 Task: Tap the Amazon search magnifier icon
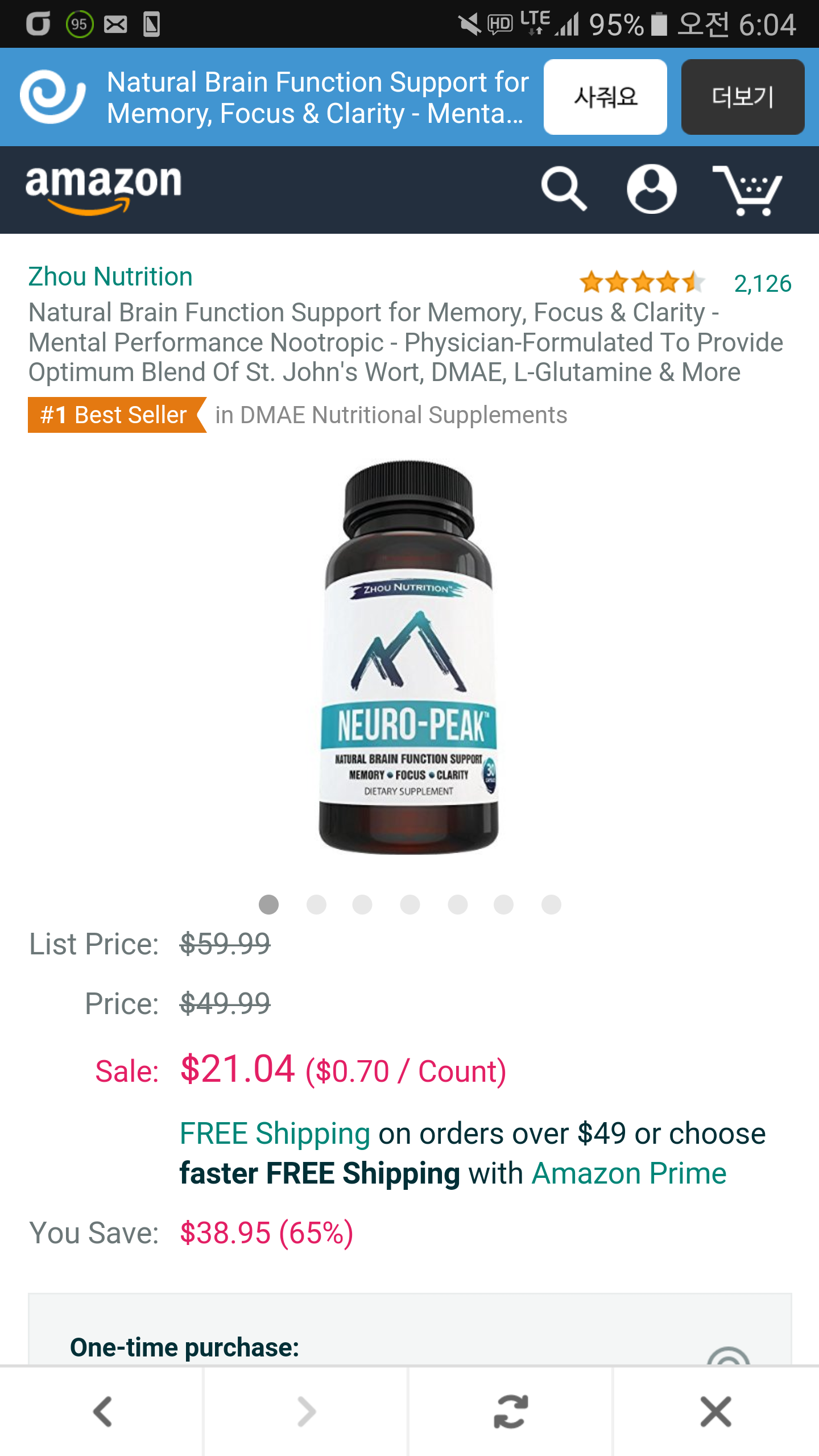point(564,189)
